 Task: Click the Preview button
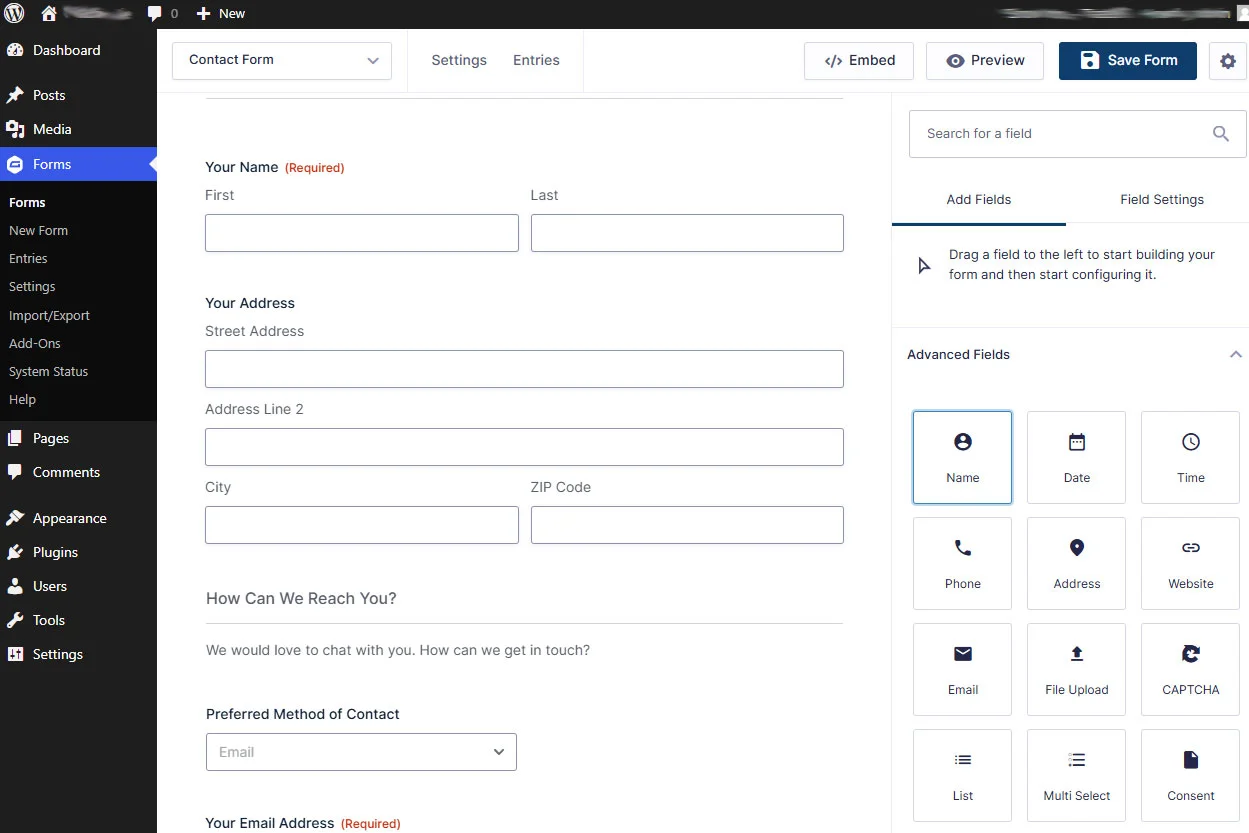coord(984,60)
